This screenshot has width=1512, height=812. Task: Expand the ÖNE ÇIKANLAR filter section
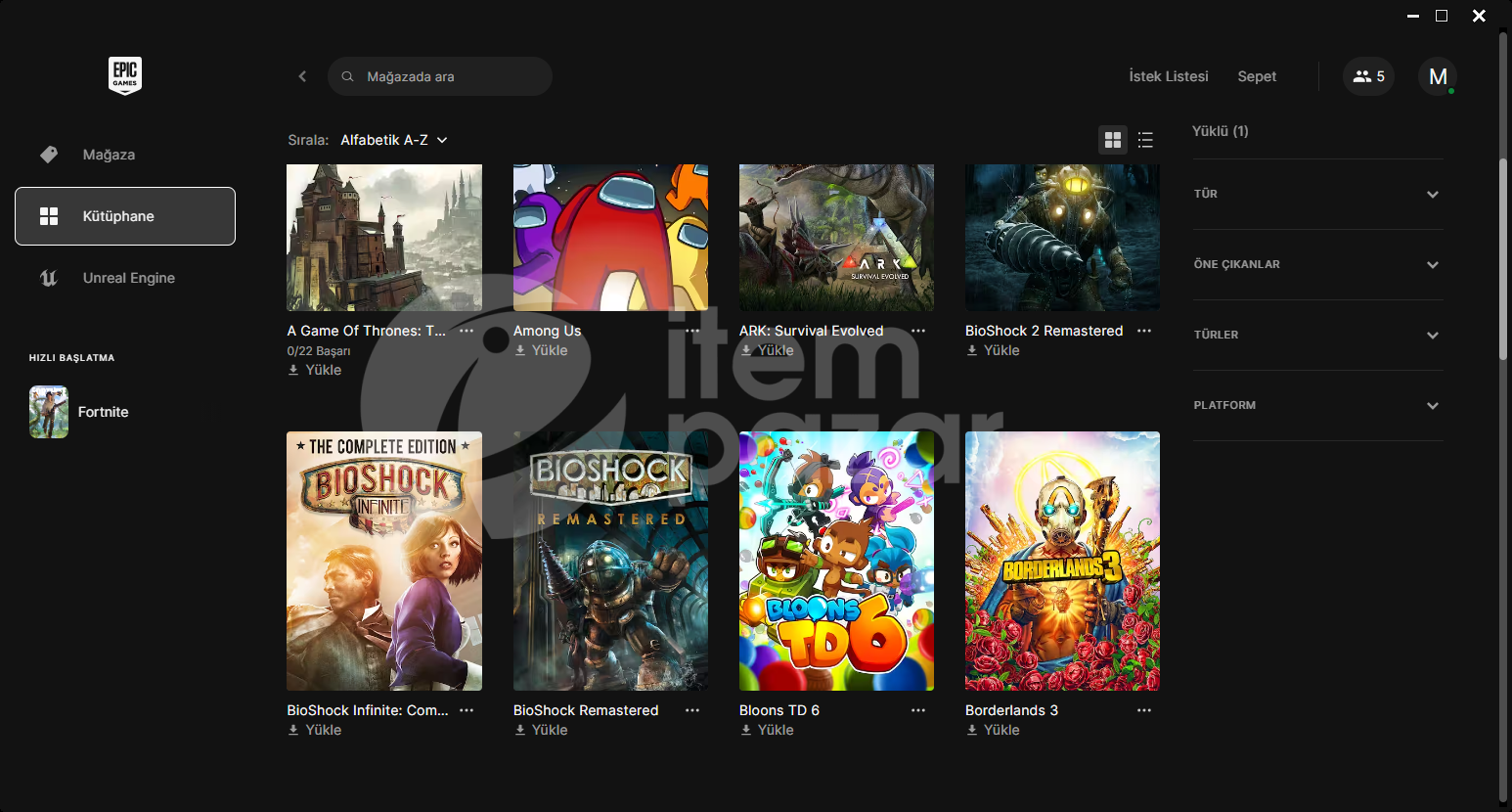[x=1317, y=264]
